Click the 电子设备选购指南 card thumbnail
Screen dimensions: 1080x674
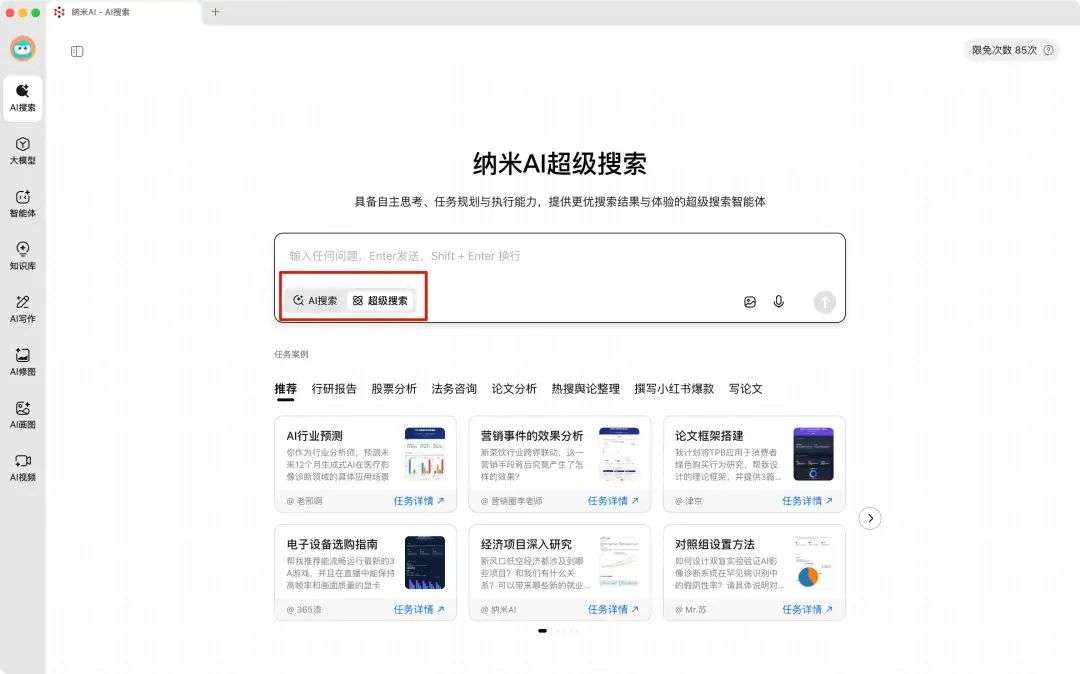point(425,562)
